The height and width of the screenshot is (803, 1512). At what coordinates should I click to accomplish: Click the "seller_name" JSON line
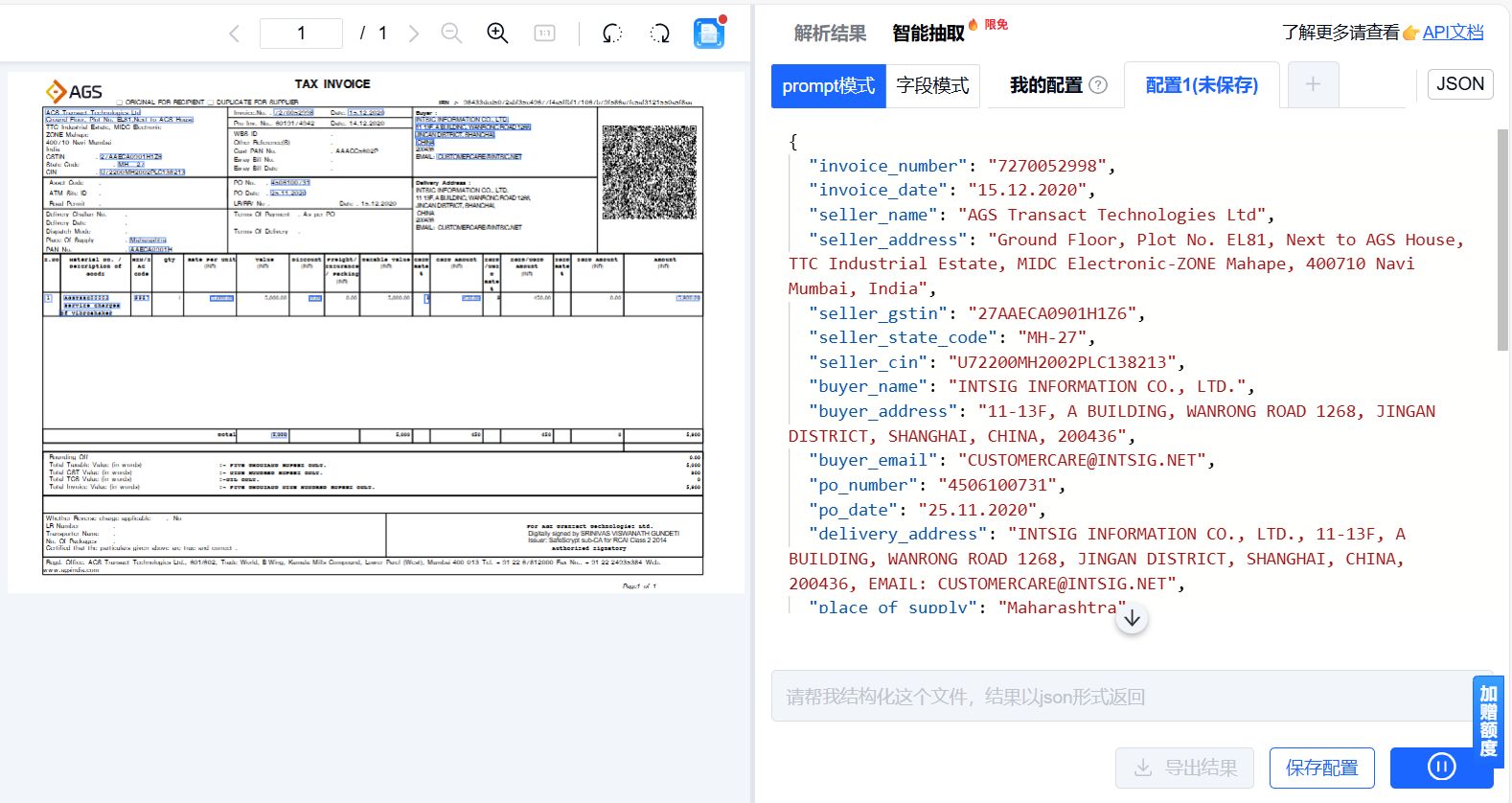click(x=1042, y=215)
